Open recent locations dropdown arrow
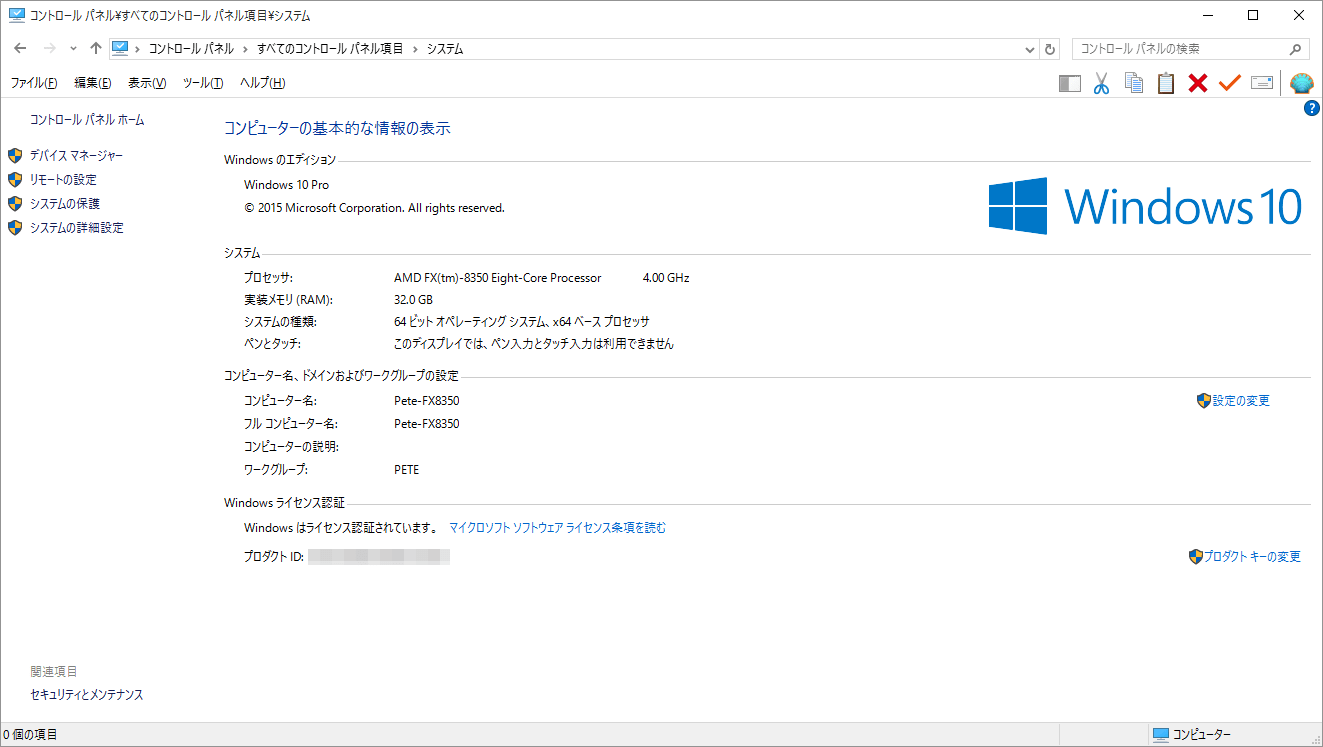Image resolution: width=1323 pixels, height=747 pixels. [x=73, y=49]
